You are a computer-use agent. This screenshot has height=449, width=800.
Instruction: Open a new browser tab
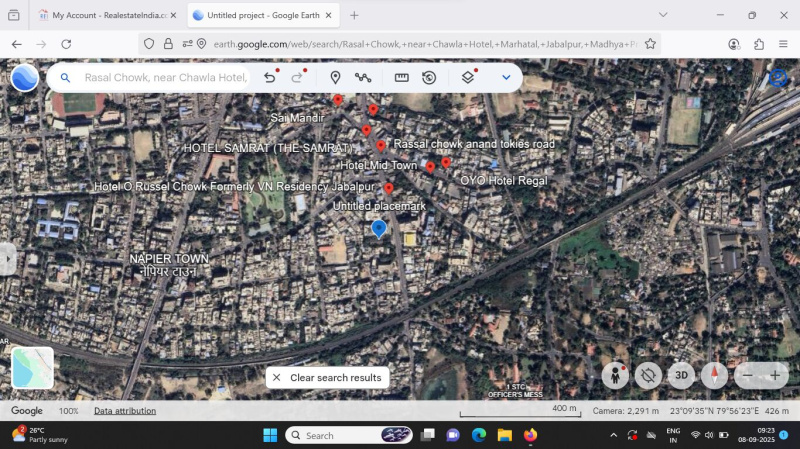(x=354, y=15)
